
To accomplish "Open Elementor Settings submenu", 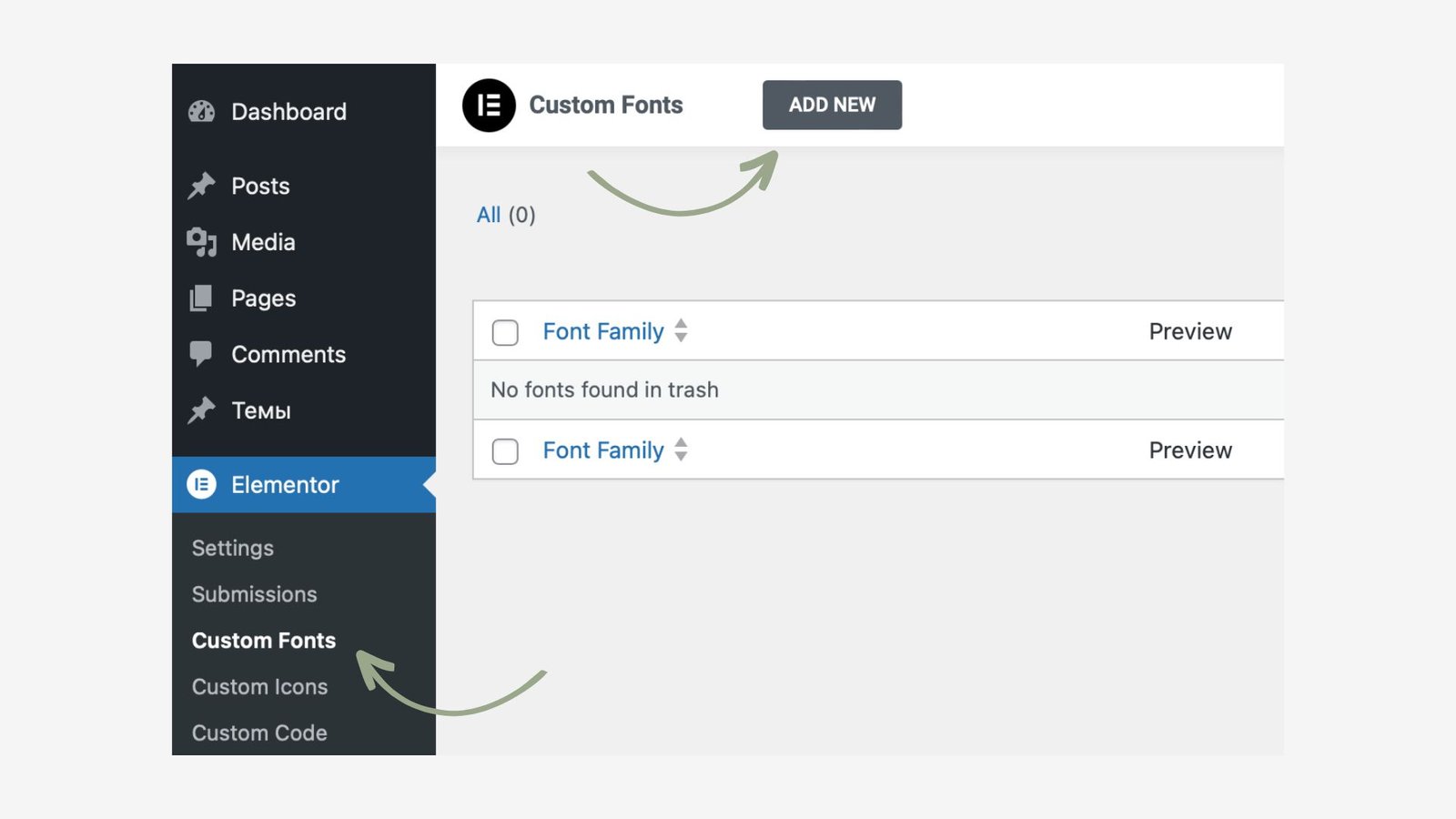I will coord(233,548).
